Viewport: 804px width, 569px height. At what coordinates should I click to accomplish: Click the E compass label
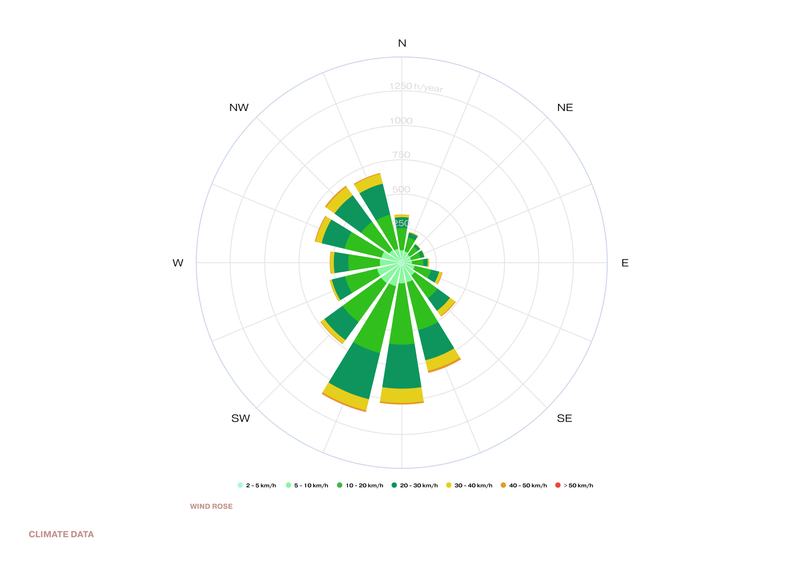(x=625, y=263)
